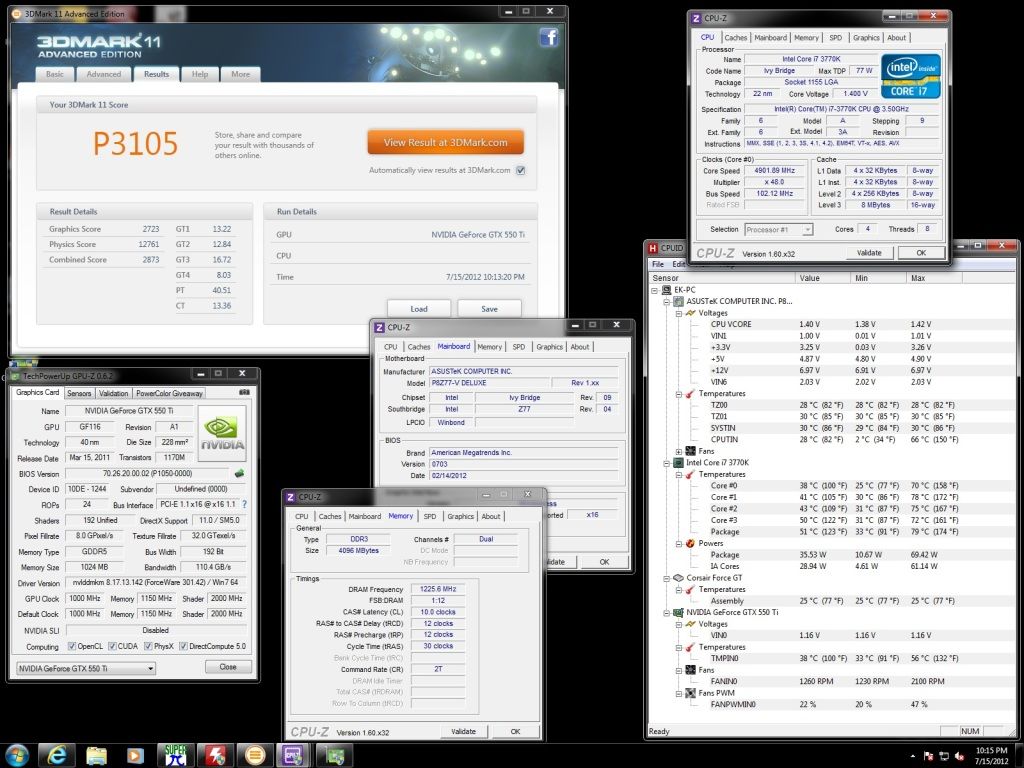Image resolution: width=1024 pixels, height=768 pixels.
Task: Switch to the Basic tab in 3DMark 11
Action: coord(54,74)
